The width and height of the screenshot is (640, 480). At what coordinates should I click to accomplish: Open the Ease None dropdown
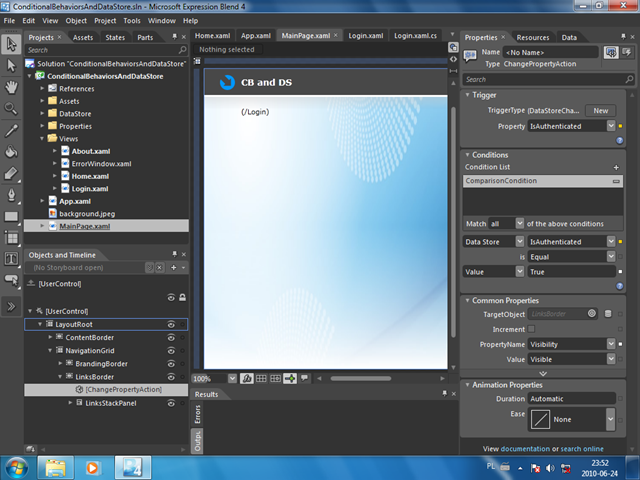(x=610, y=419)
